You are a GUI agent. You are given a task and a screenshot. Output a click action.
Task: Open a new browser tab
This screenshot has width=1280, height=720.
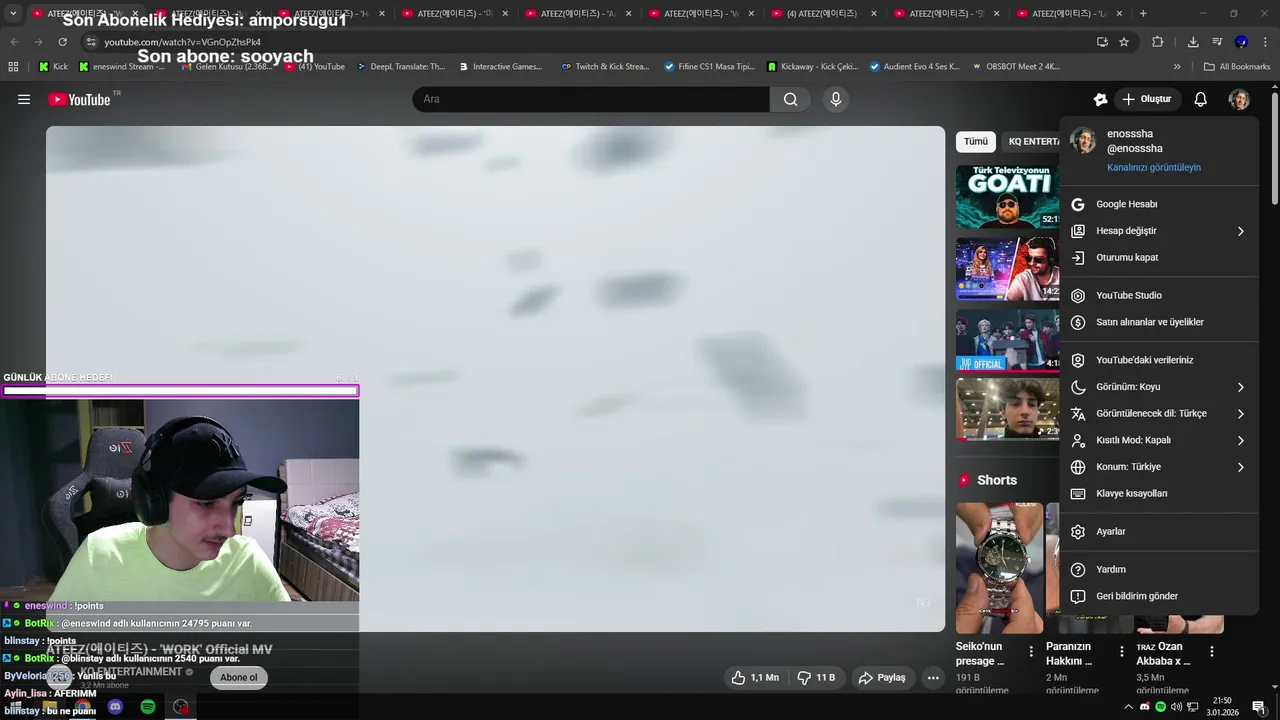point(1143,13)
